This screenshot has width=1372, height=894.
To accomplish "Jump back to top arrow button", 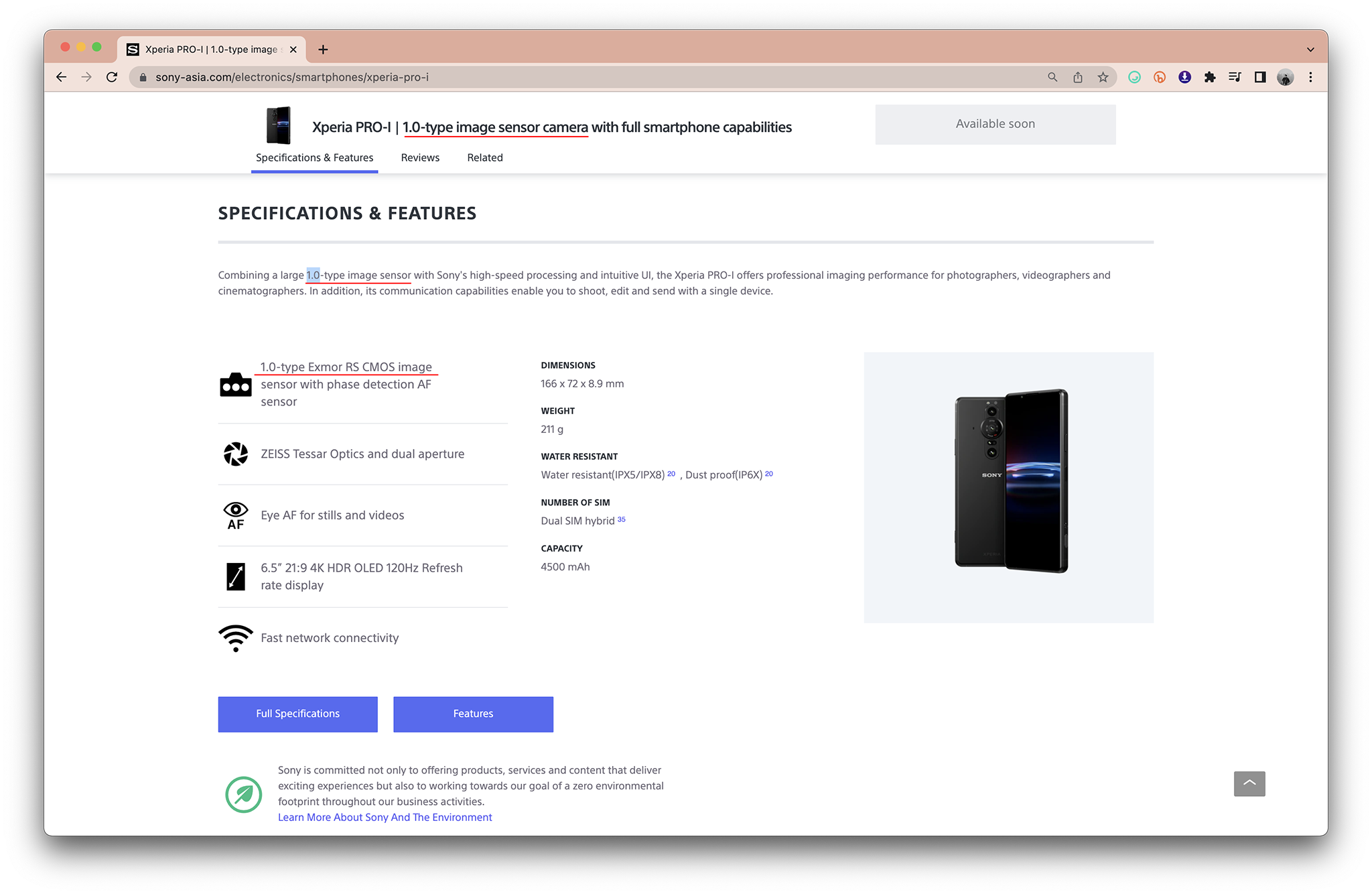I will [x=1249, y=783].
